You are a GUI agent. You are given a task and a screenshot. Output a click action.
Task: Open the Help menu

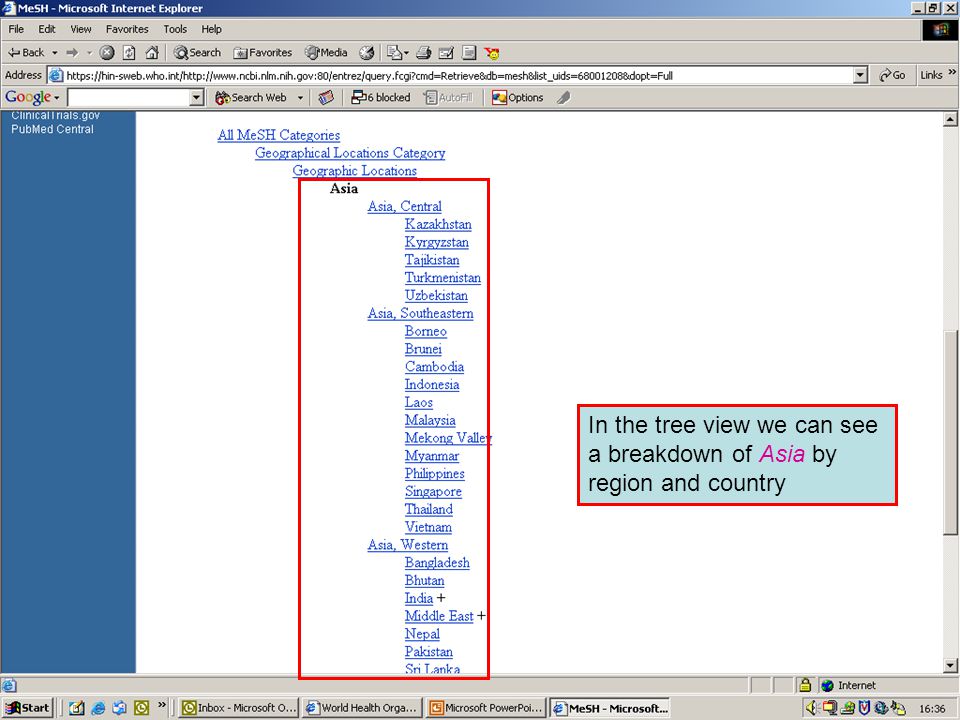211,29
